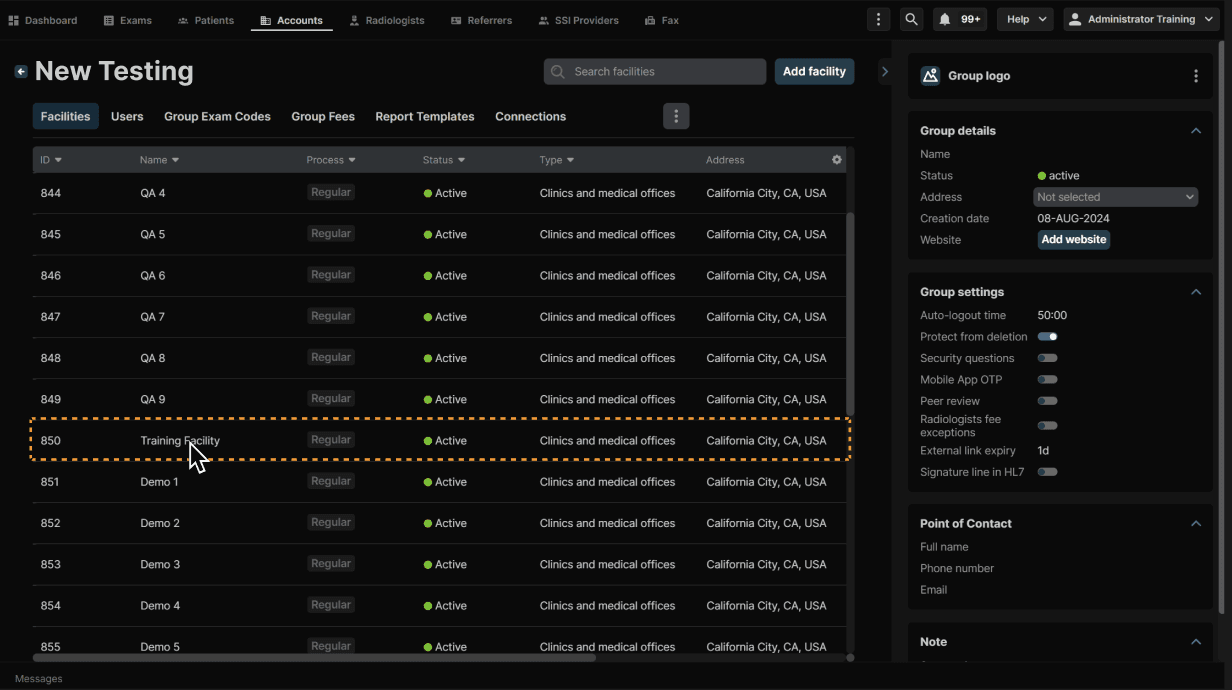This screenshot has height=690, width=1232.
Task: Open the Group Fees tab
Action: tap(323, 116)
